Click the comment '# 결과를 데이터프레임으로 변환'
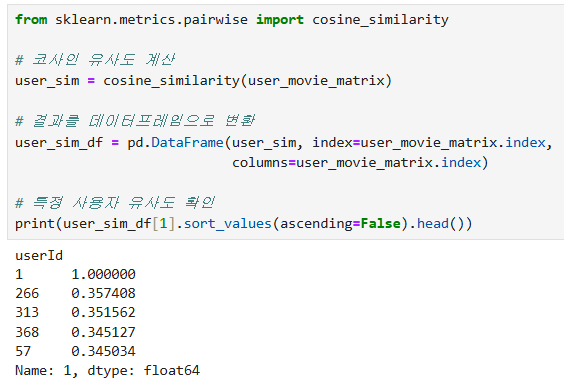Image resolution: width=564 pixels, height=386 pixels. (135, 121)
